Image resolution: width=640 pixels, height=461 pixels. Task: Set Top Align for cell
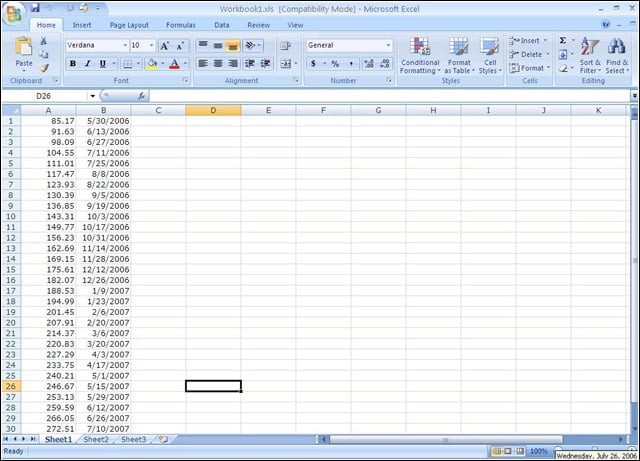pos(203,45)
